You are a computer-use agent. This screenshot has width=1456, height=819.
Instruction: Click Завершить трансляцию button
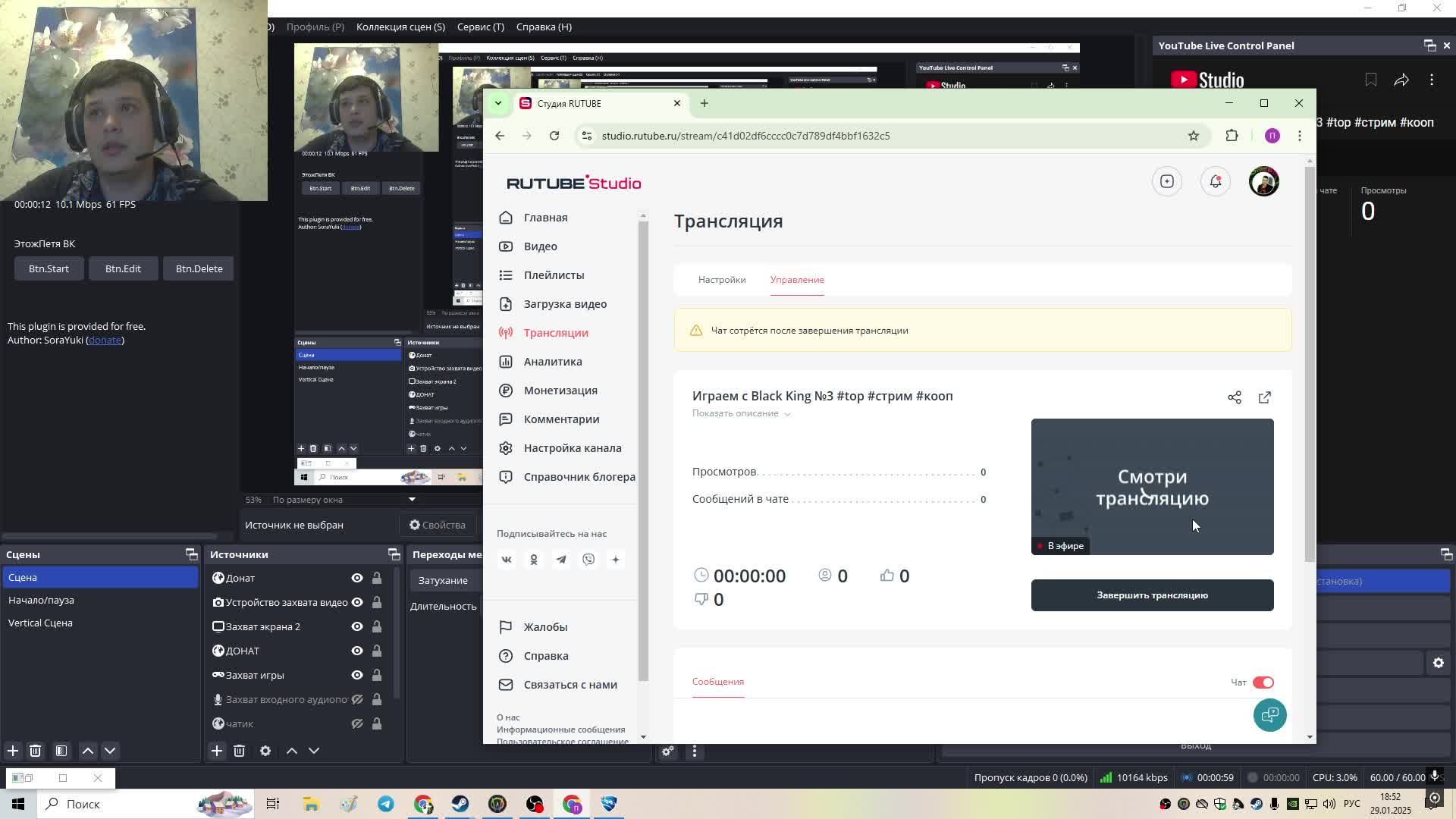[1151, 595]
